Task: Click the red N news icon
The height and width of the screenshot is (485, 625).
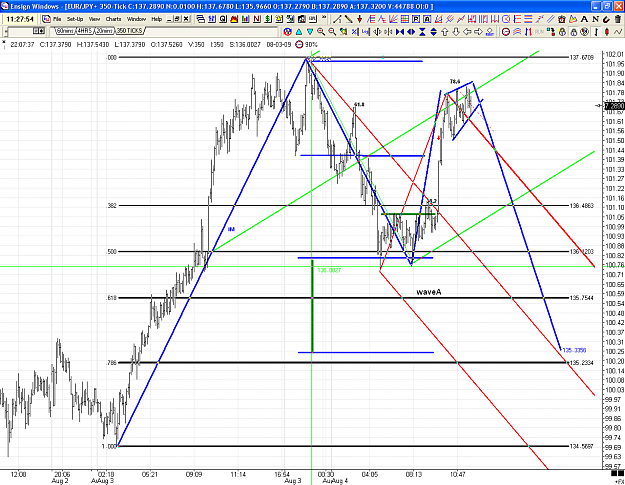Action: (257, 19)
